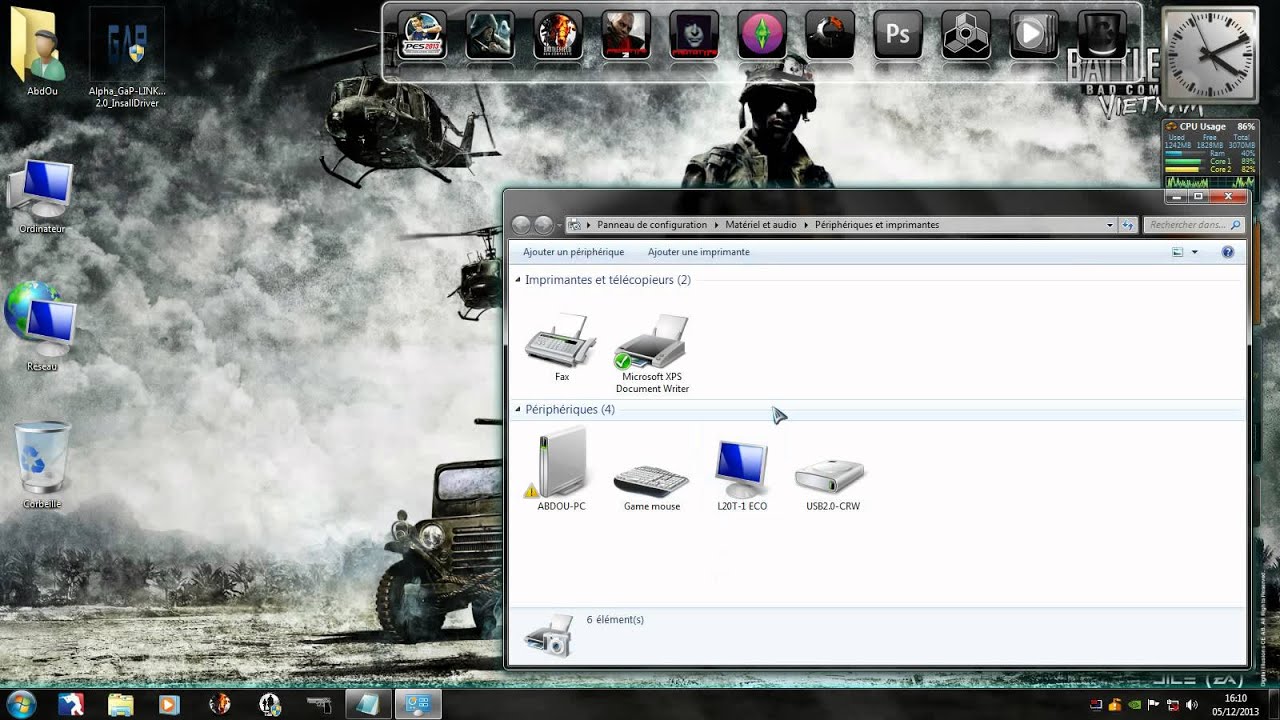Click in the Rechercher search field
The height and width of the screenshot is (720, 1280).
1193,225
